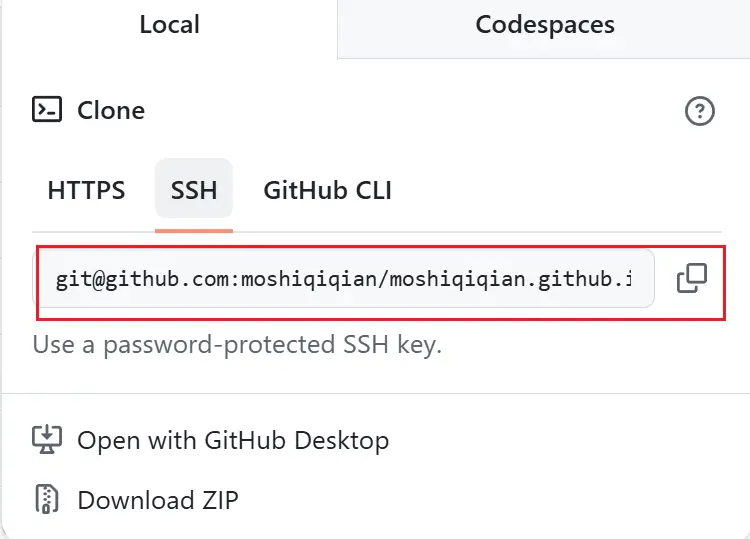This screenshot has width=750, height=539.
Task: Open the Codespaces tab
Action: (545, 25)
